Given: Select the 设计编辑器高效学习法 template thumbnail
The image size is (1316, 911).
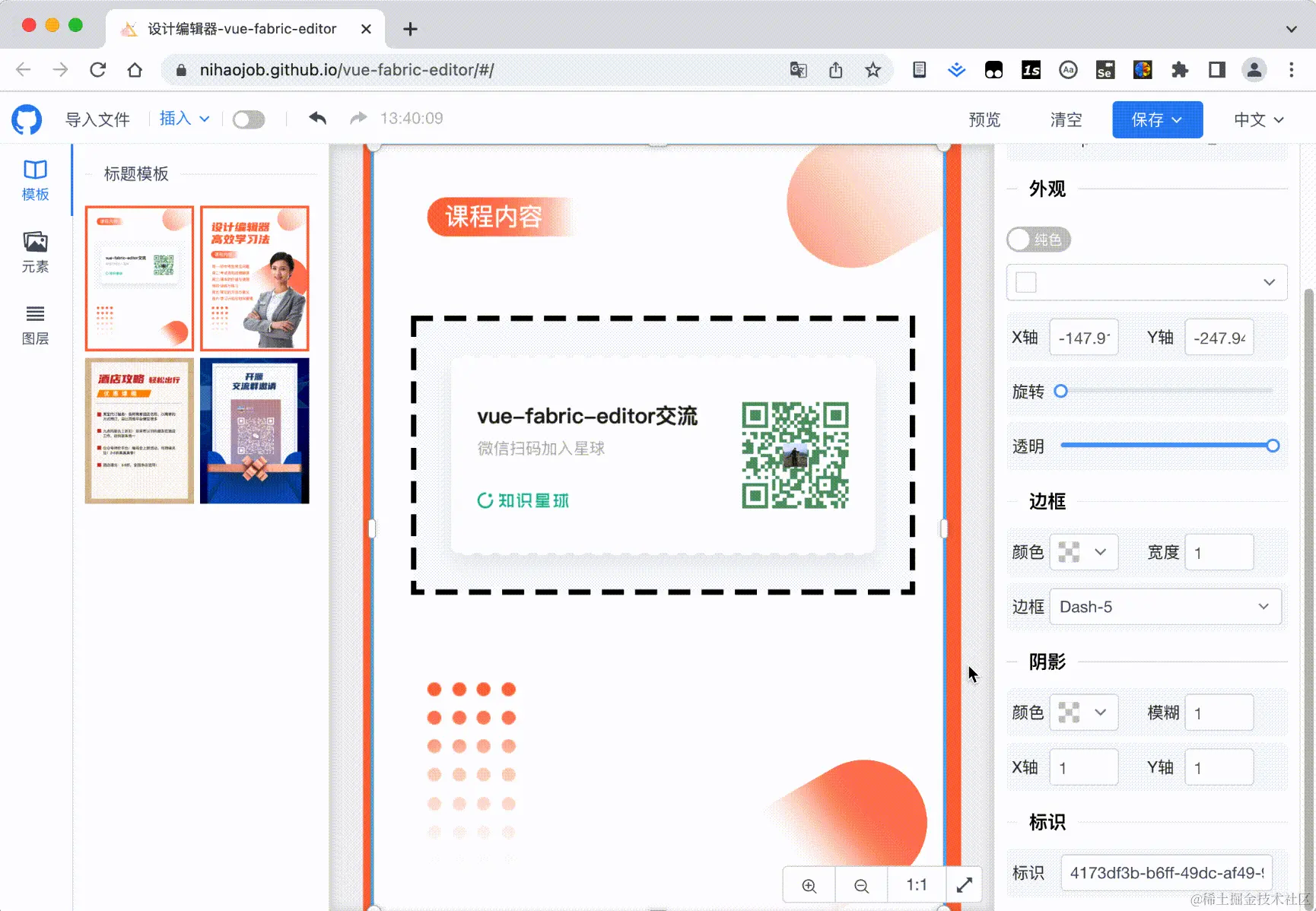Looking at the screenshot, I should (255, 278).
